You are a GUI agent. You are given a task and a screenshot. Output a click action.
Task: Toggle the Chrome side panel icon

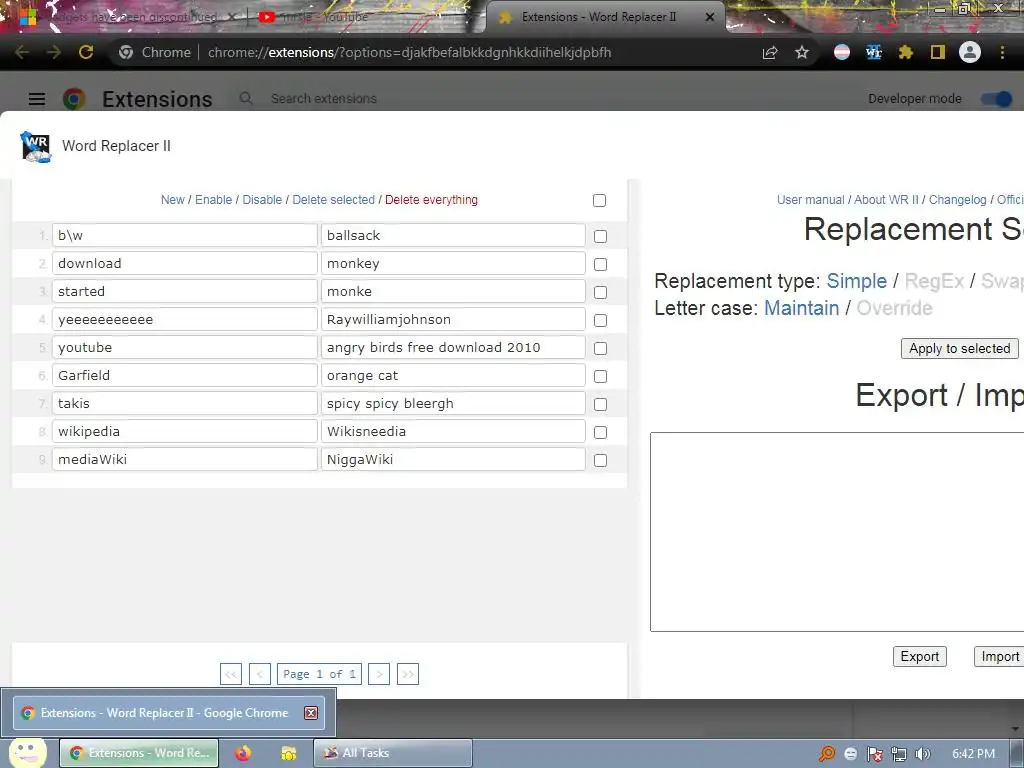pos(938,52)
